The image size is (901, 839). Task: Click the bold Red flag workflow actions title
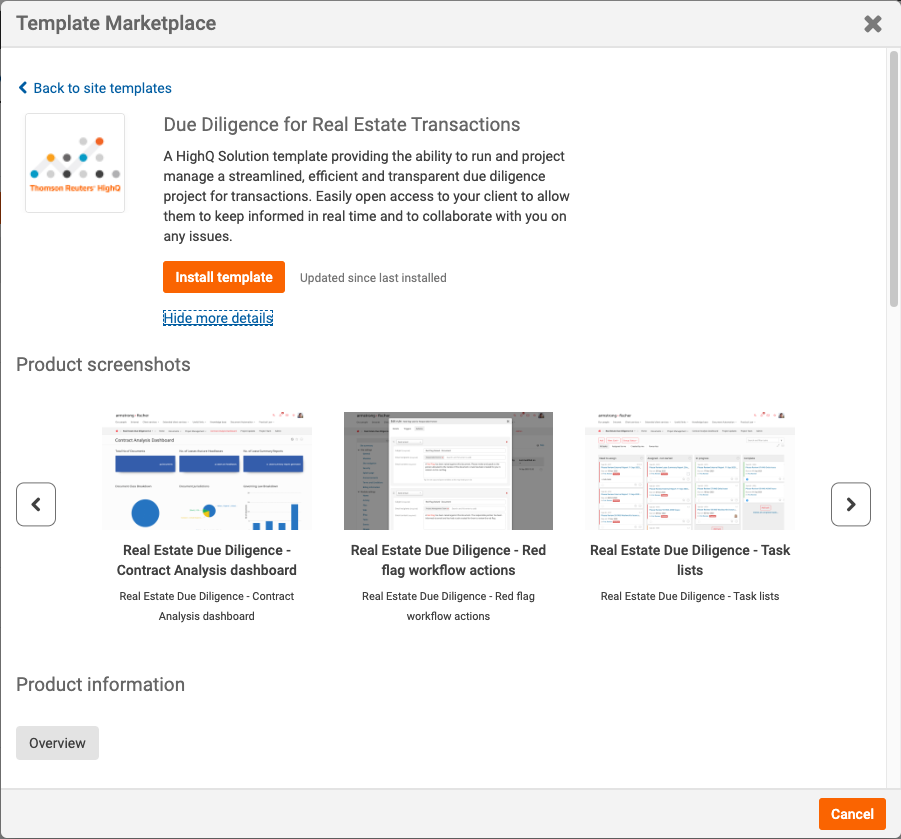448,560
